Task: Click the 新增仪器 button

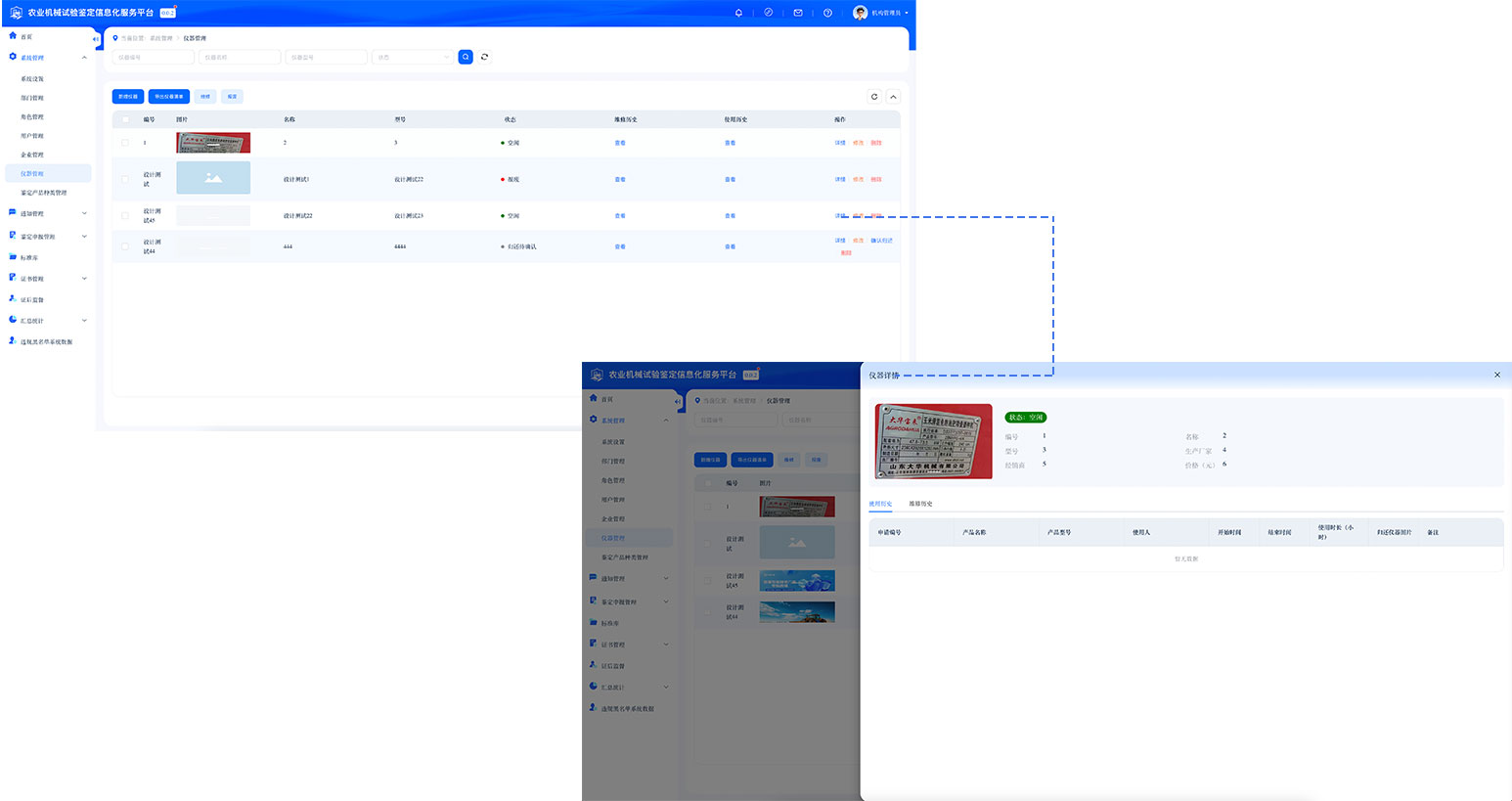Action: click(128, 97)
